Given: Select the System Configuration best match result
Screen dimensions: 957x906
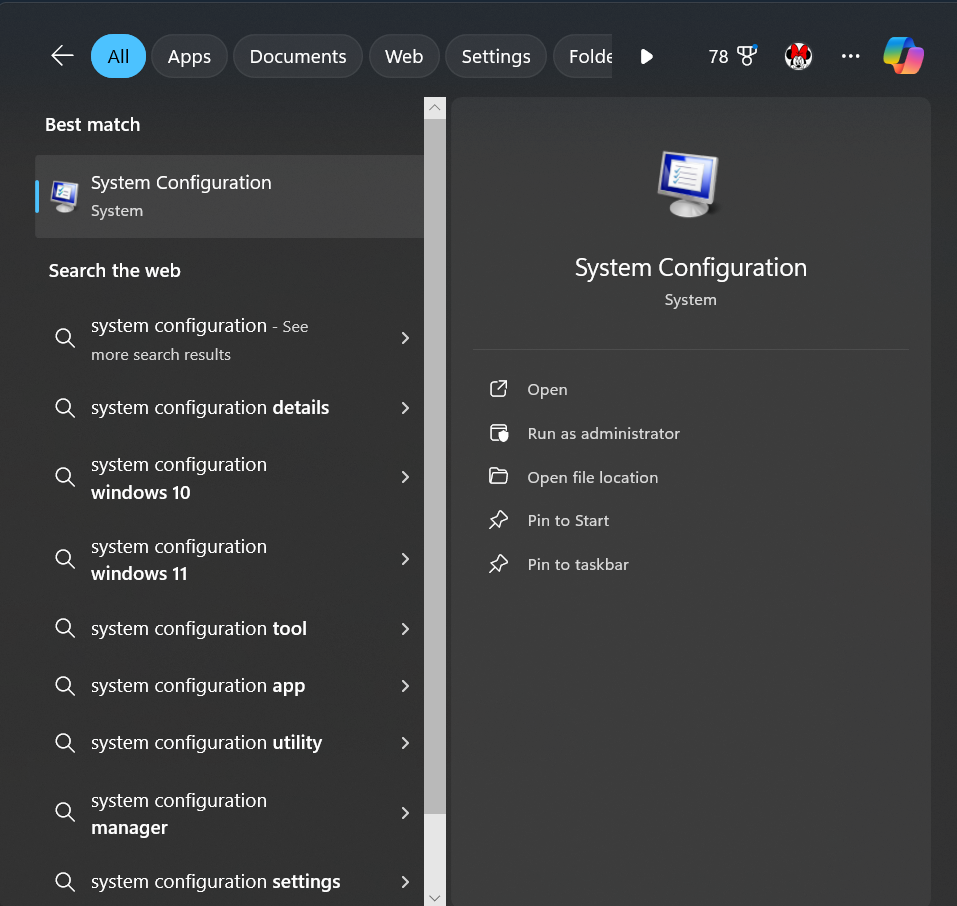Looking at the screenshot, I should click(228, 196).
